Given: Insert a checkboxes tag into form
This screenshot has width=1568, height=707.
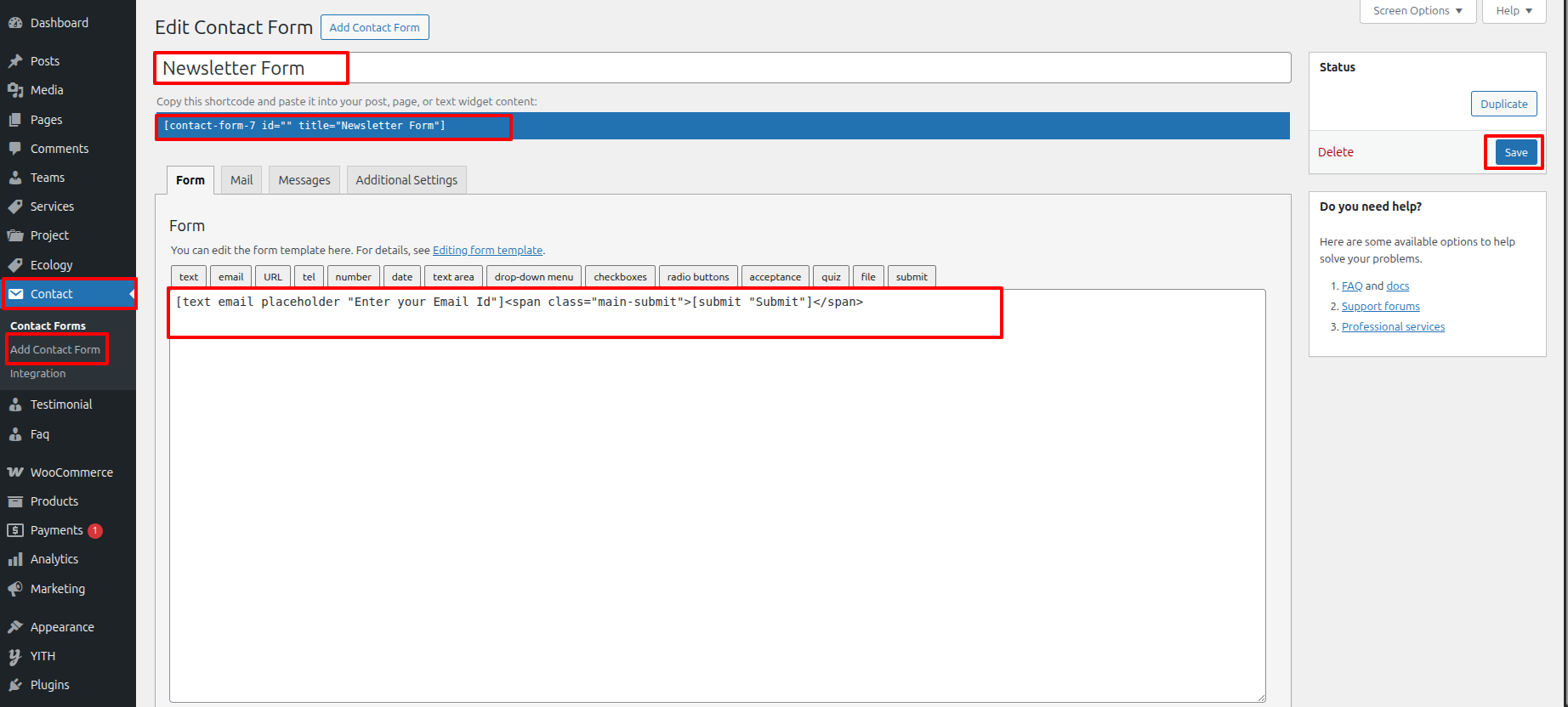Looking at the screenshot, I should point(620,277).
